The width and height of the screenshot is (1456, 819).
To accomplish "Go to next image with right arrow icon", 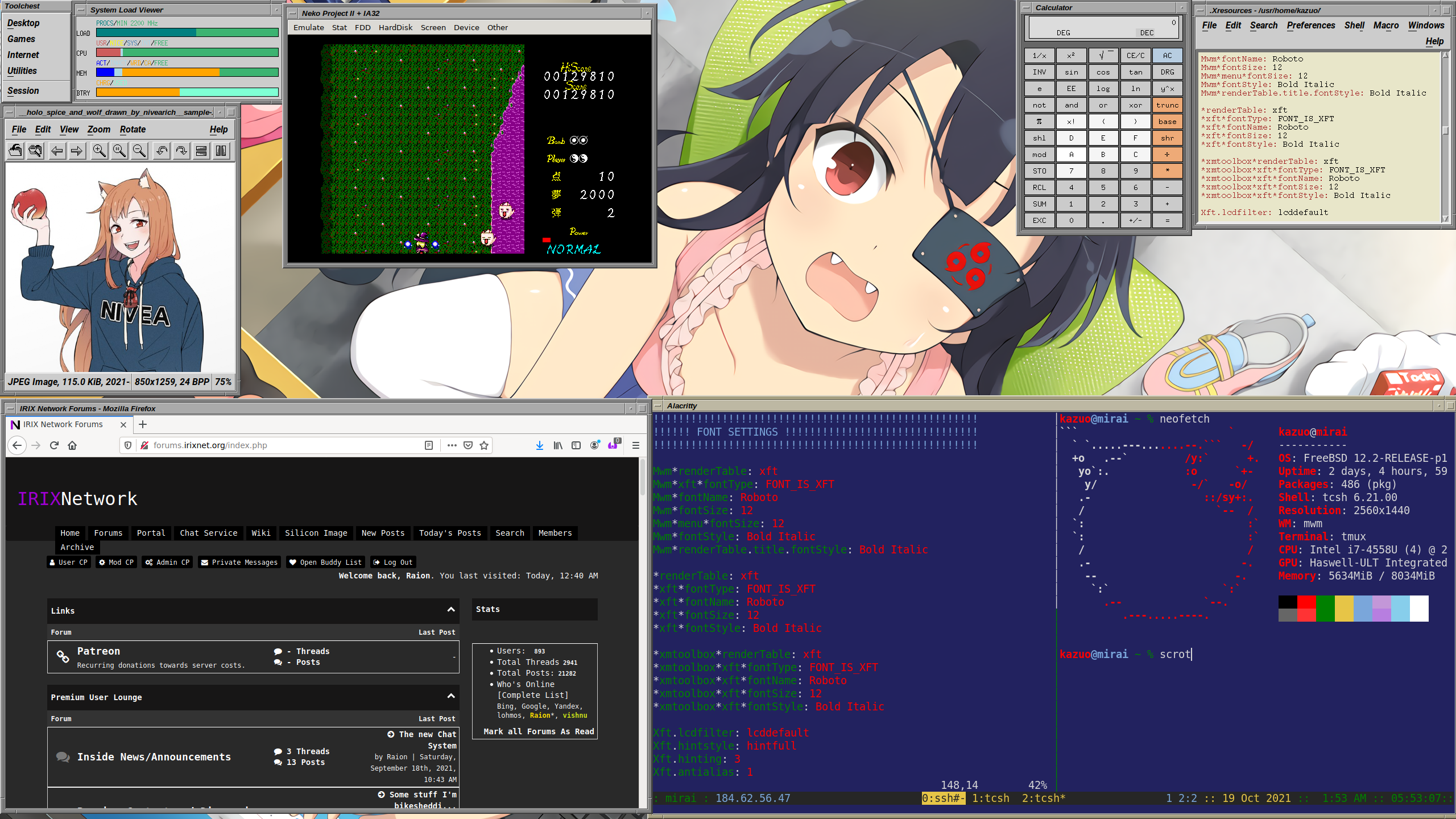I will pyautogui.click(x=77, y=151).
